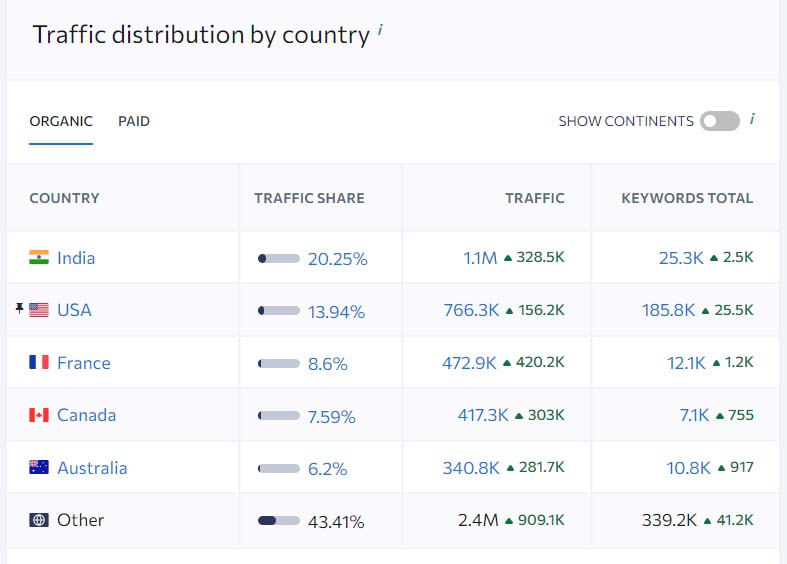The height and width of the screenshot is (564, 787).
Task: Click the Show Continents label
Action: (x=626, y=121)
